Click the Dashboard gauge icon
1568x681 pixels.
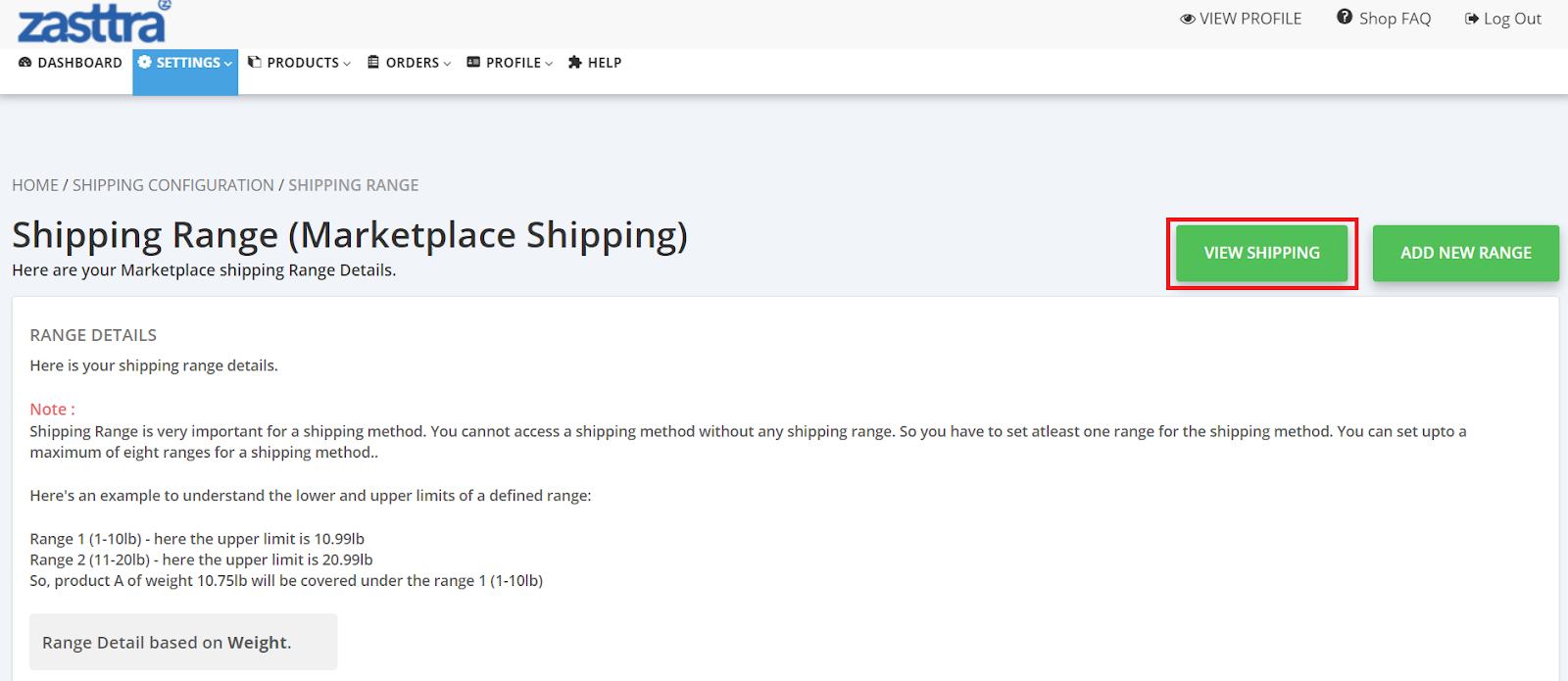(x=25, y=63)
